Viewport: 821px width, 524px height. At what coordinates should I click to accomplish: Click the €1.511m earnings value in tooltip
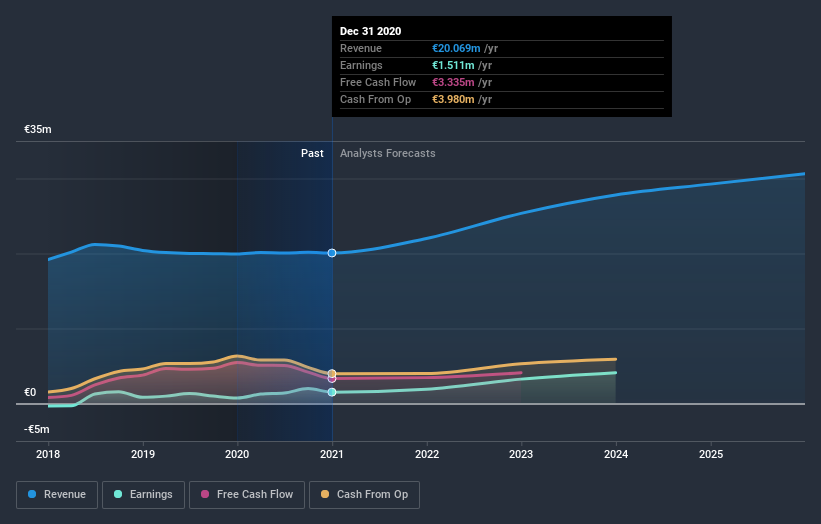click(453, 65)
